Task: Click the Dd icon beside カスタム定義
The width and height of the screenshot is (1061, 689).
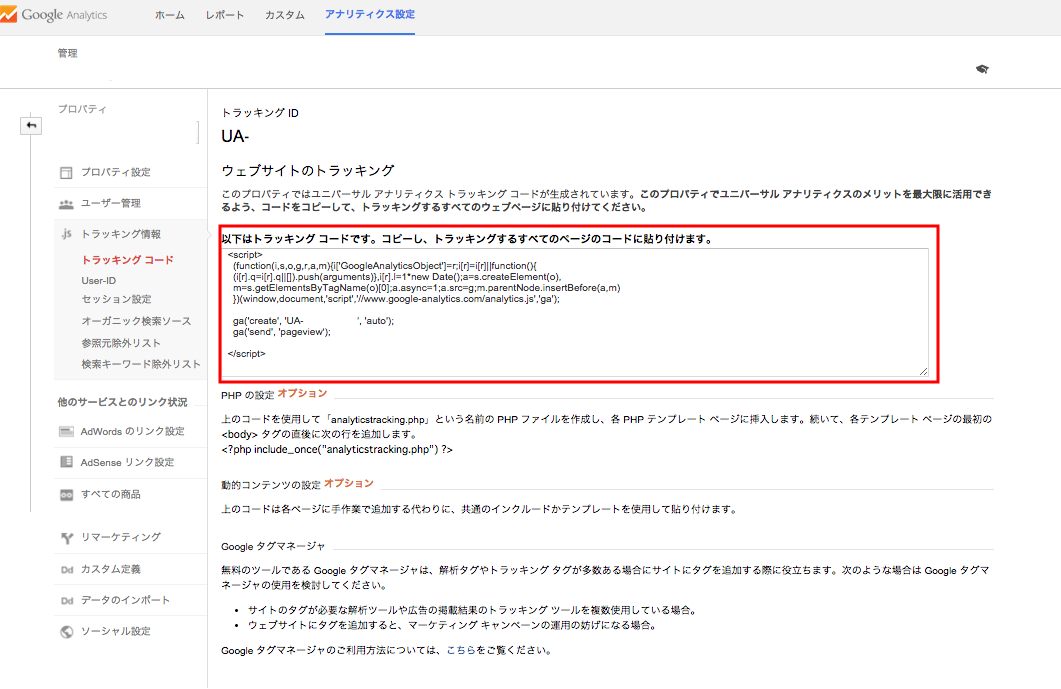Action: pos(66,570)
